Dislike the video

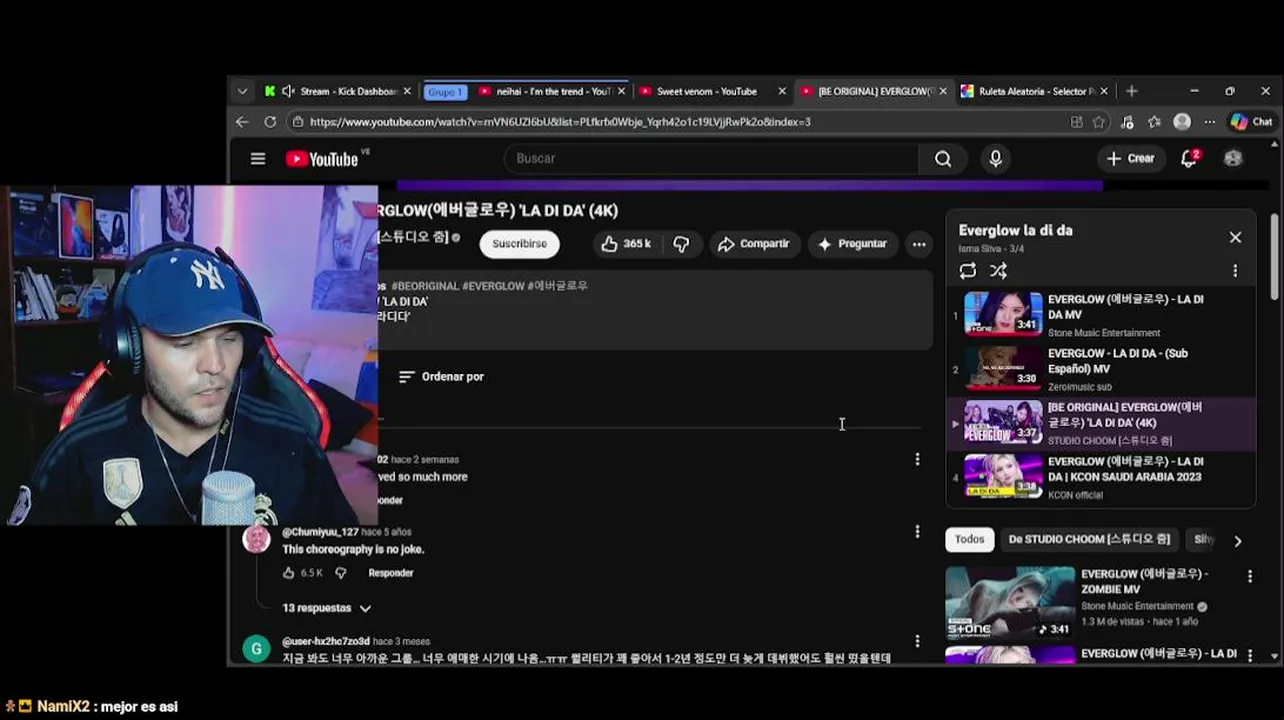point(681,244)
